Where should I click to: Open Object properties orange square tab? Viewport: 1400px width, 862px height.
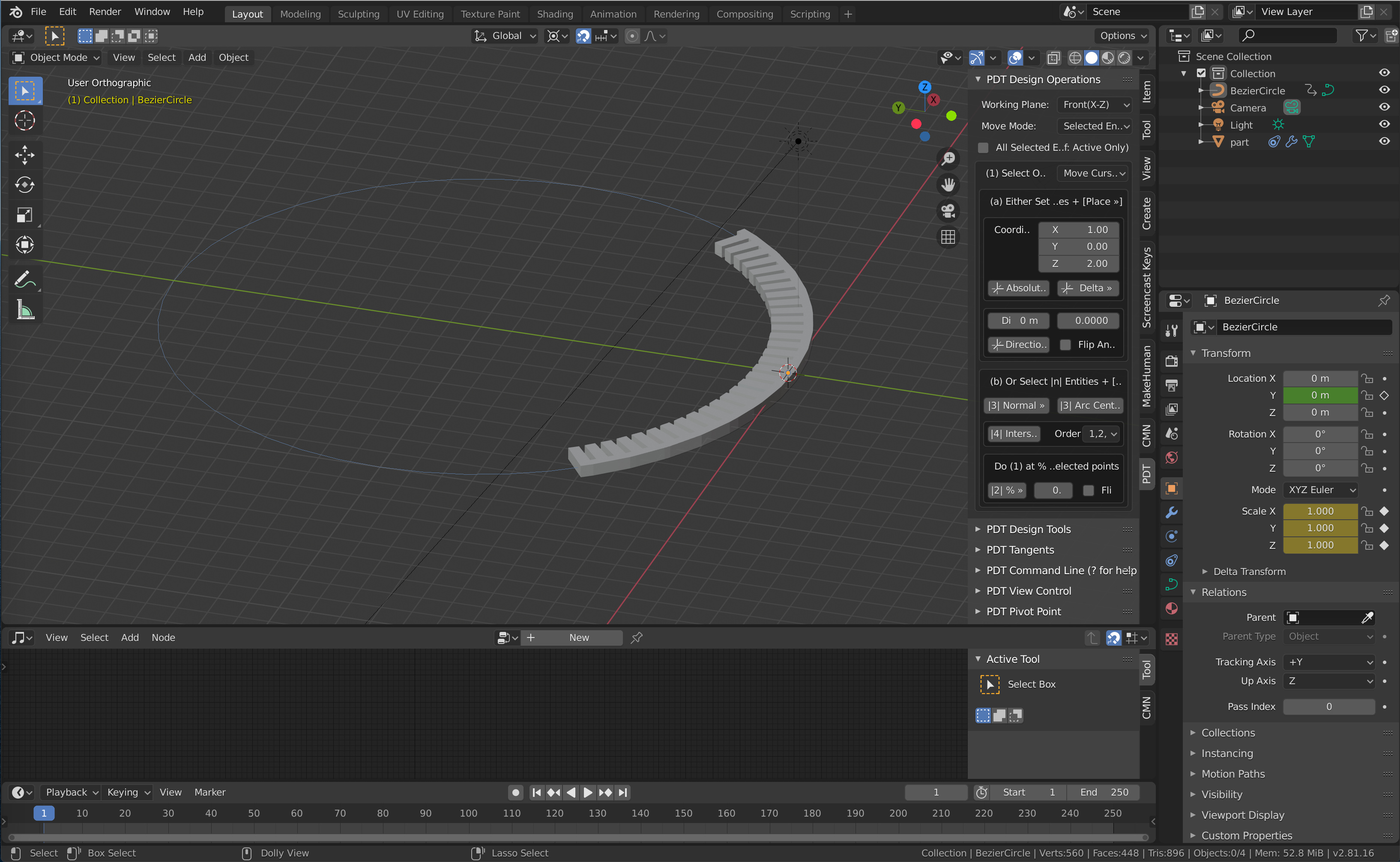click(x=1171, y=488)
